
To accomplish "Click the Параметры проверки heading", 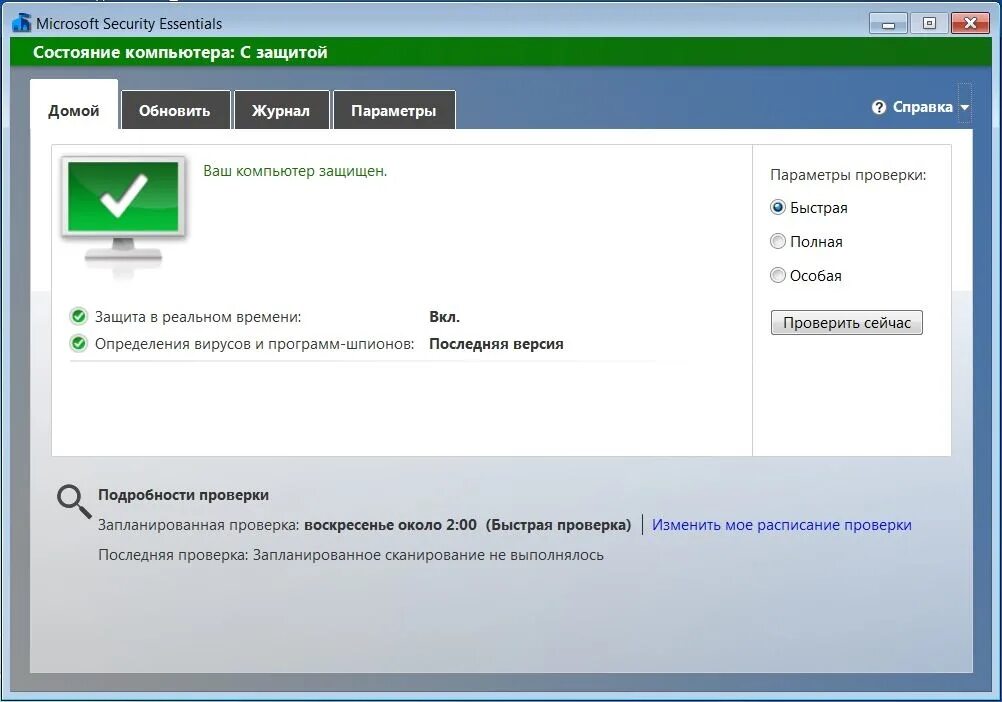I will (x=848, y=175).
